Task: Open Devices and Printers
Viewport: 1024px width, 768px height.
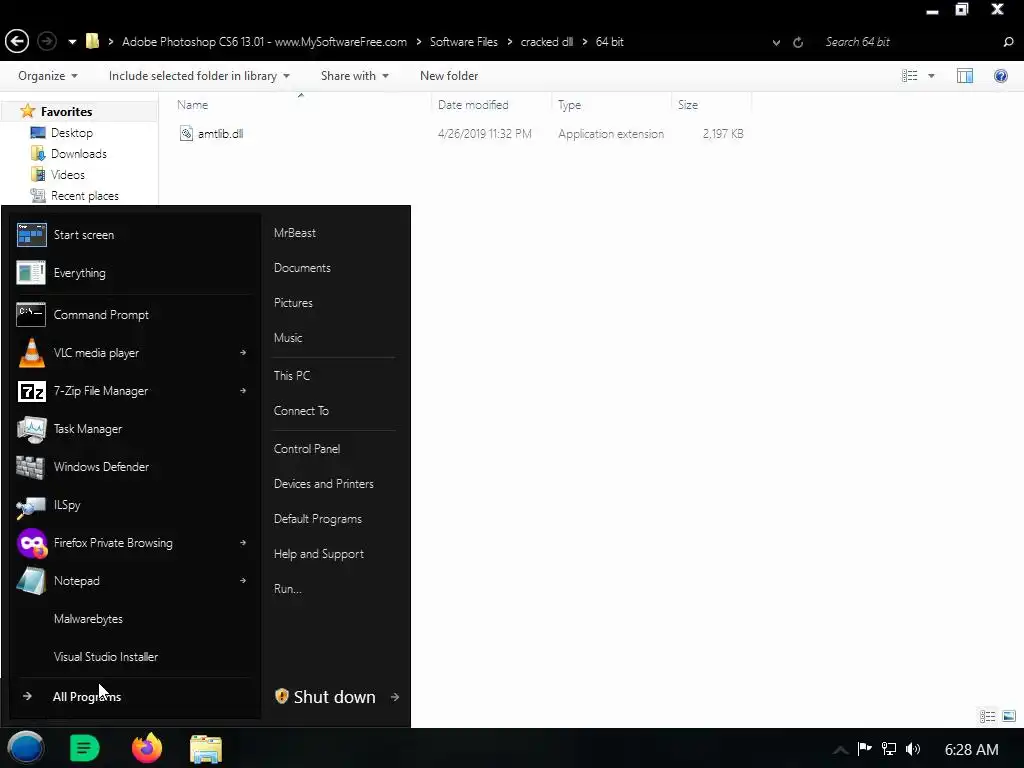Action: coord(324,484)
